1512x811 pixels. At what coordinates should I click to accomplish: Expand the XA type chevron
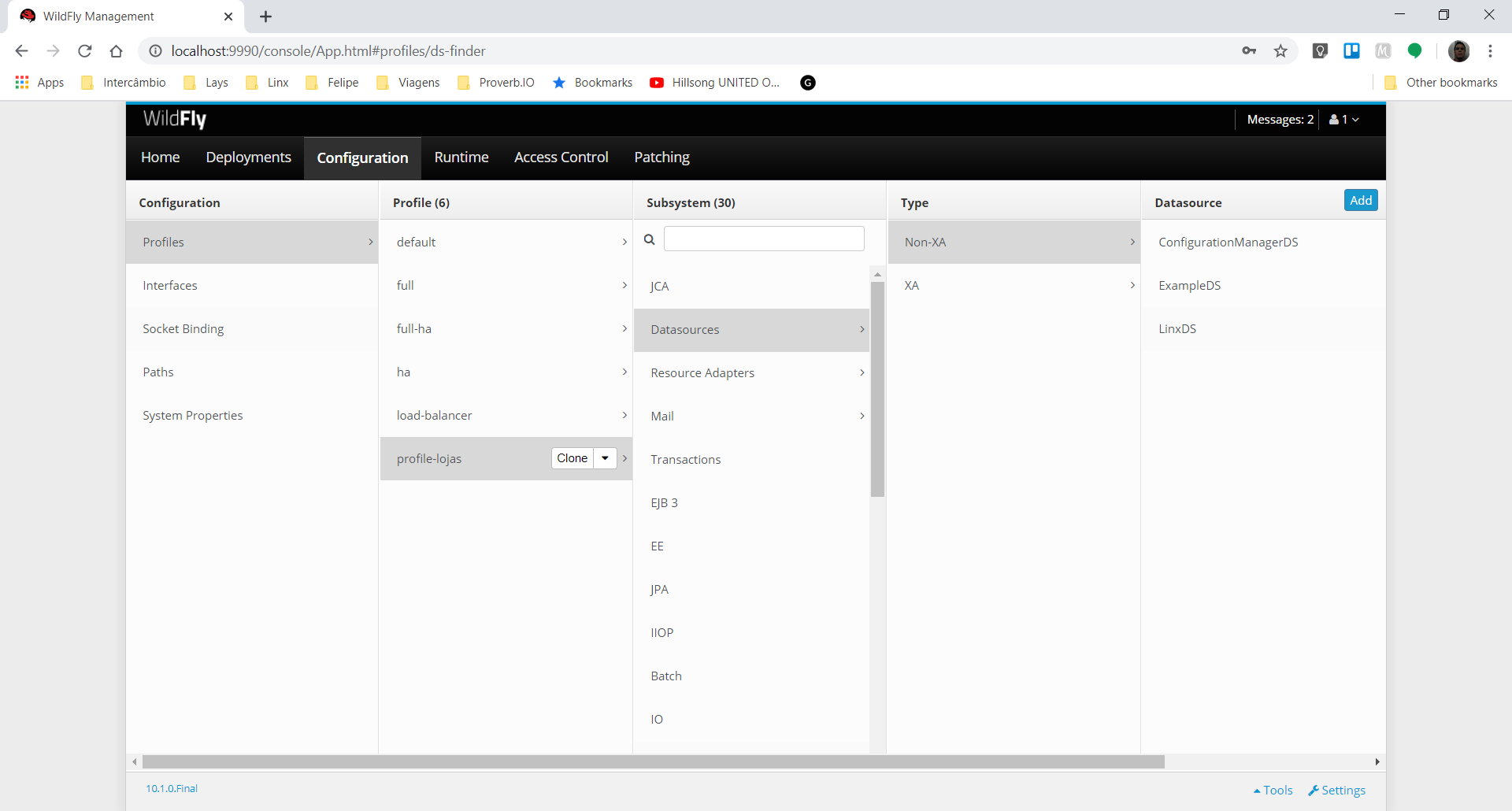[x=1132, y=285]
